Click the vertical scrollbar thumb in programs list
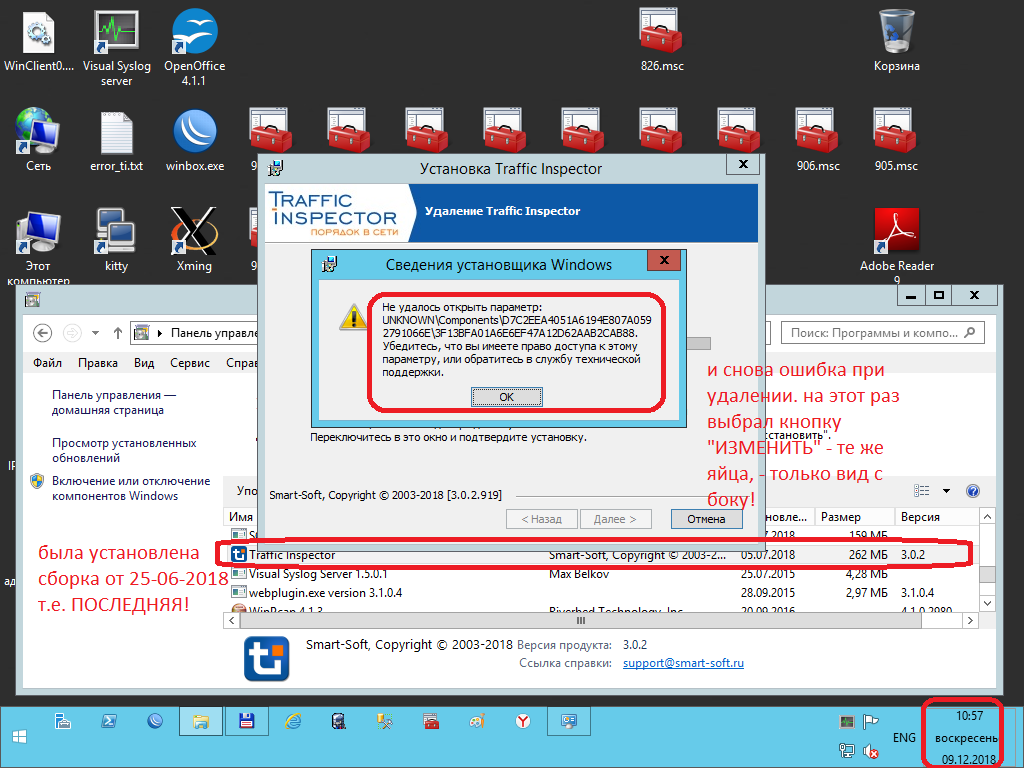1024x768 pixels. 987,573
